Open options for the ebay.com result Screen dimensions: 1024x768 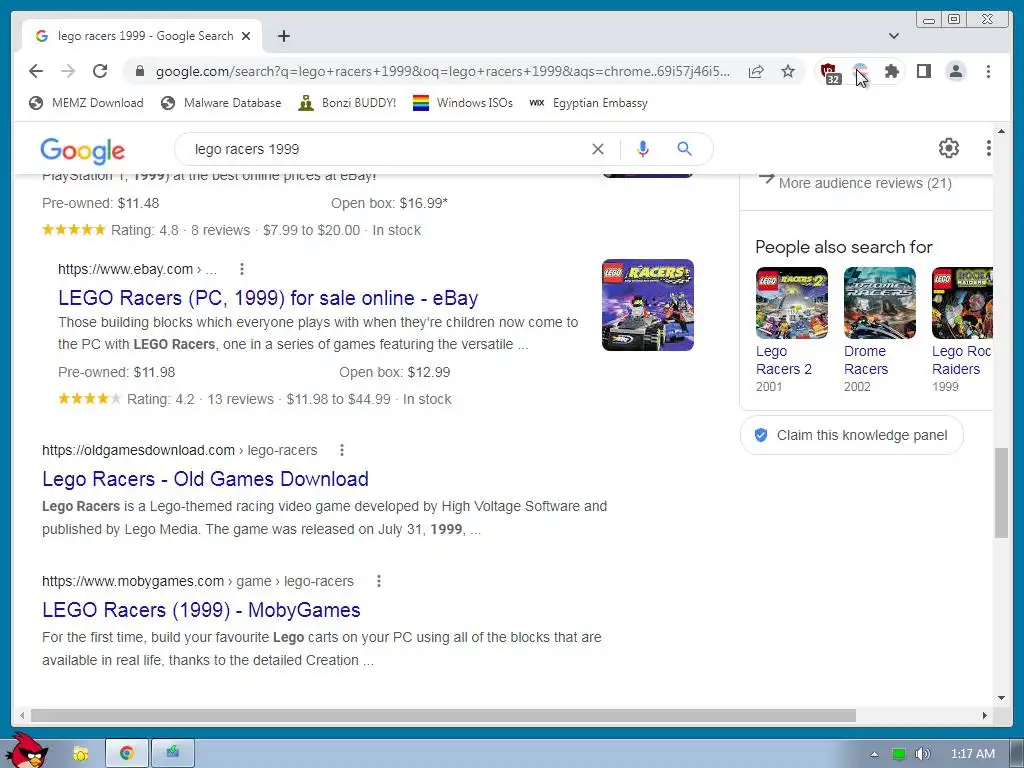[x=242, y=269]
